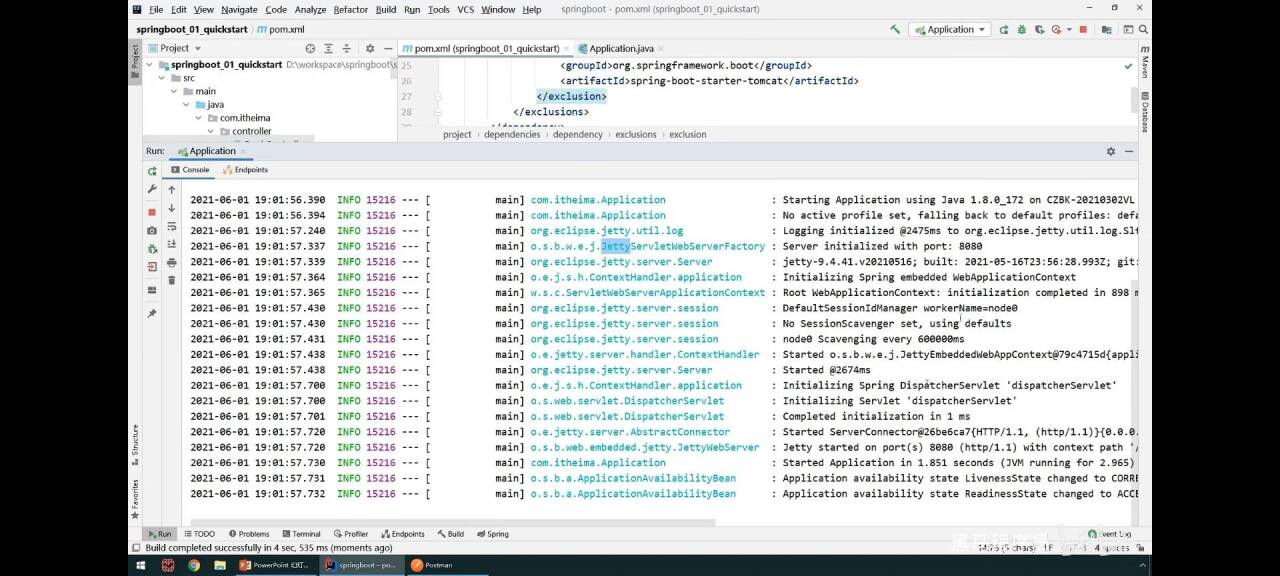
Task: Open Project panel settings gear
Action: pos(370,48)
